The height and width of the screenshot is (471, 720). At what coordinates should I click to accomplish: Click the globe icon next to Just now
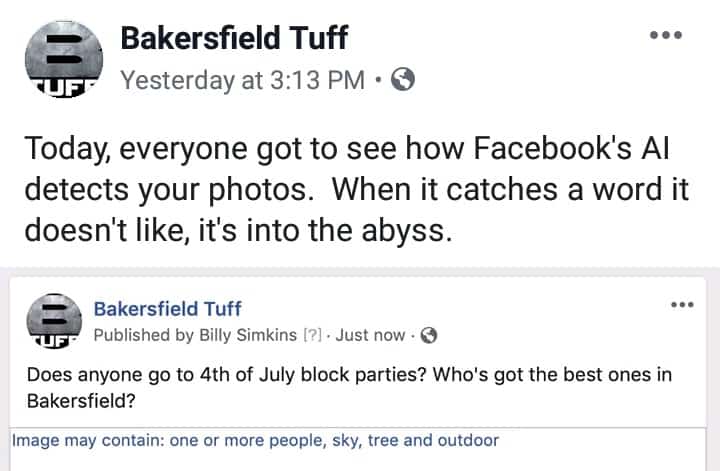click(x=428, y=336)
